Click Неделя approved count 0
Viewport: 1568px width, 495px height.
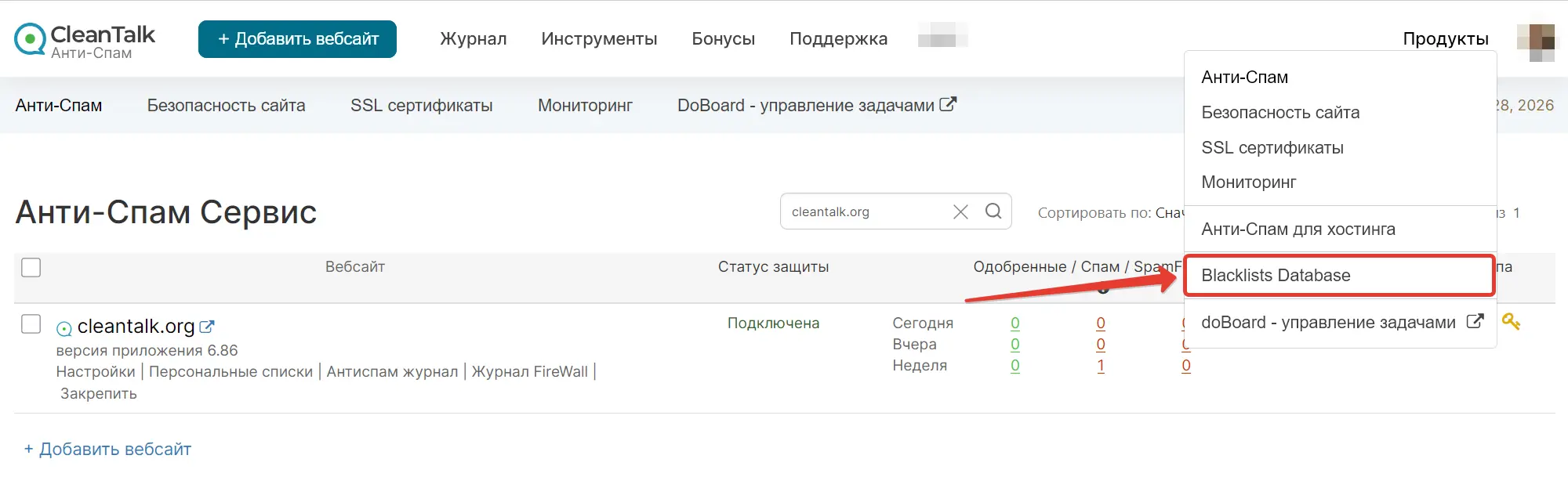coord(1015,366)
